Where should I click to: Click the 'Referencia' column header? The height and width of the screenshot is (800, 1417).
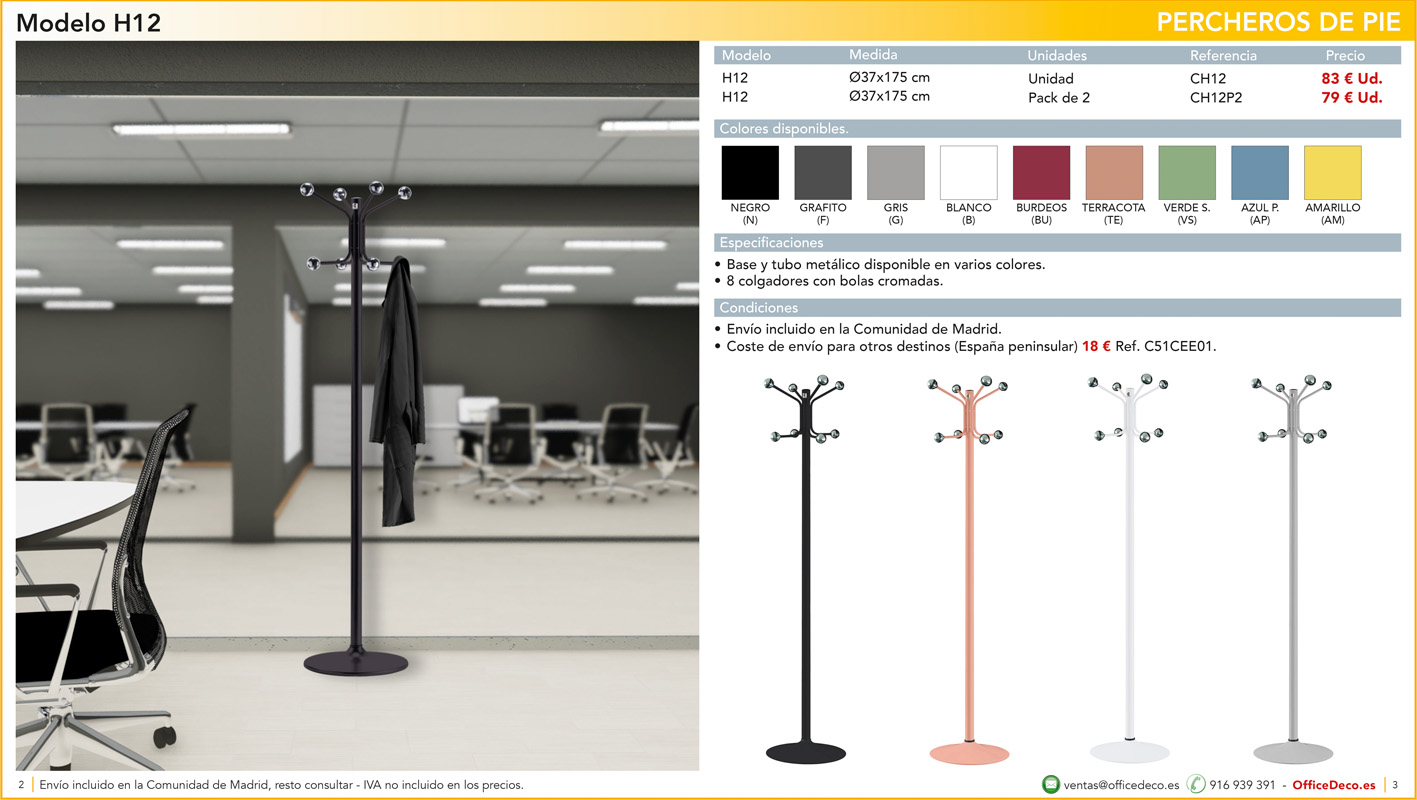(x=1223, y=55)
